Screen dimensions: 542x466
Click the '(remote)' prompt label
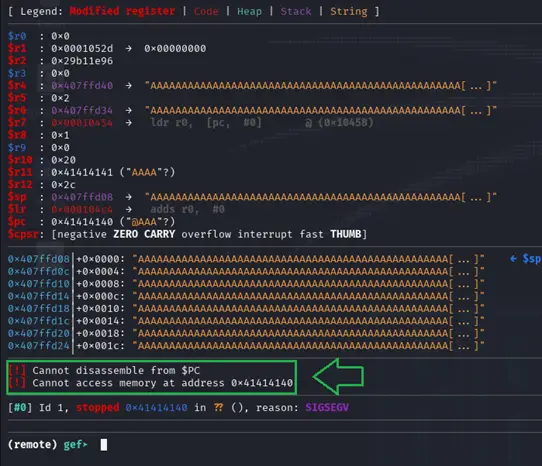tap(32, 445)
